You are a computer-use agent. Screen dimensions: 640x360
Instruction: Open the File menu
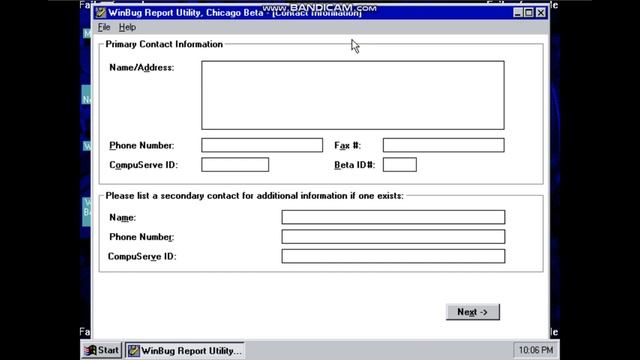tap(104, 27)
